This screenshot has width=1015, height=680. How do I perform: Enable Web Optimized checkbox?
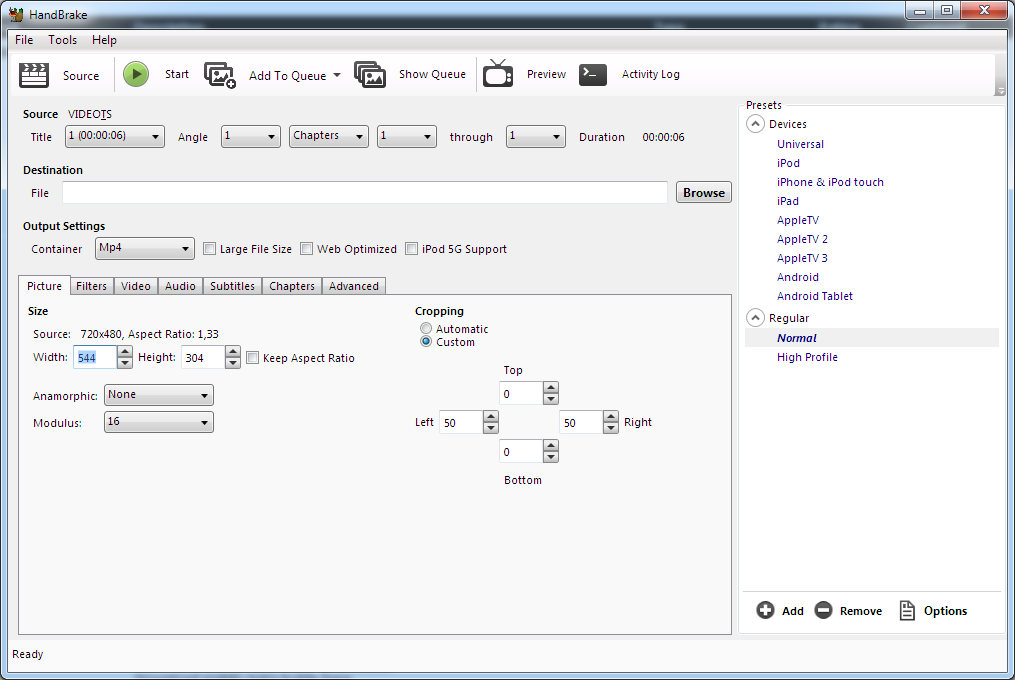[307, 249]
